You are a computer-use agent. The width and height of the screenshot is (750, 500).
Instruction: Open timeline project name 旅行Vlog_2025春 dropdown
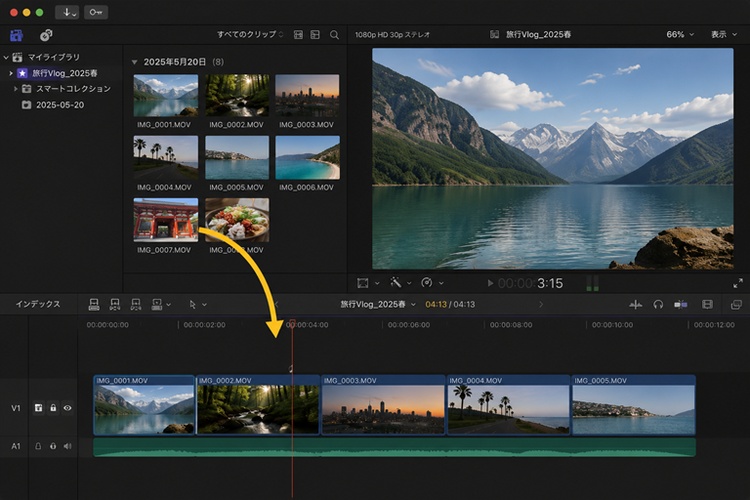(378, 304)
